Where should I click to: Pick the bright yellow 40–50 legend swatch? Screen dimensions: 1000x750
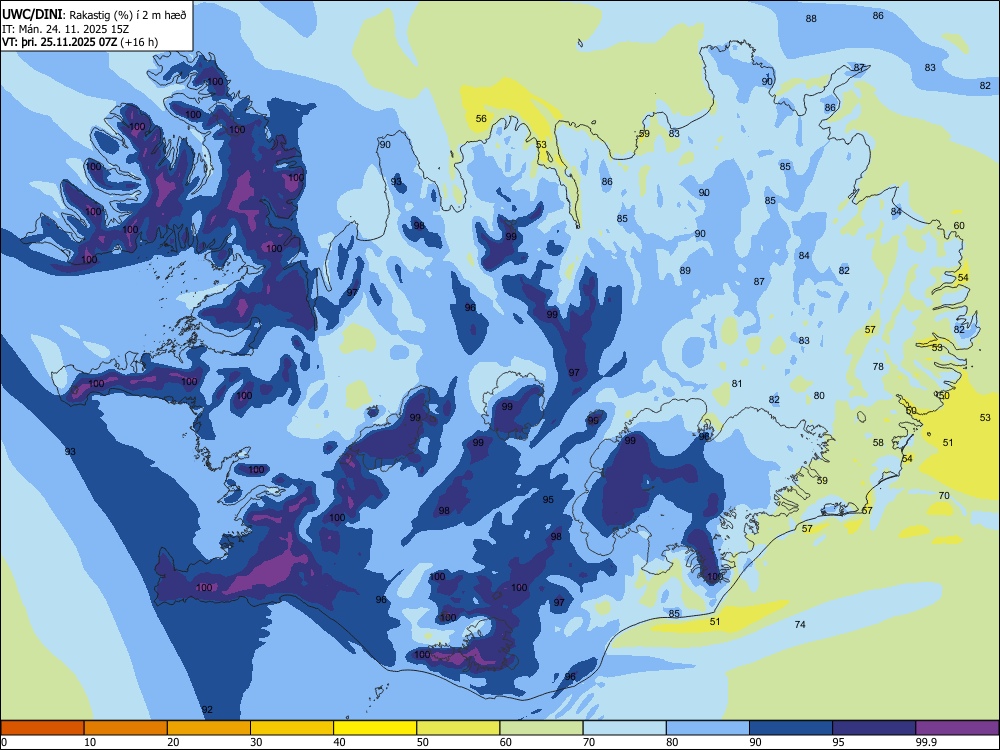pyautogui.click(x=375, y=728)
